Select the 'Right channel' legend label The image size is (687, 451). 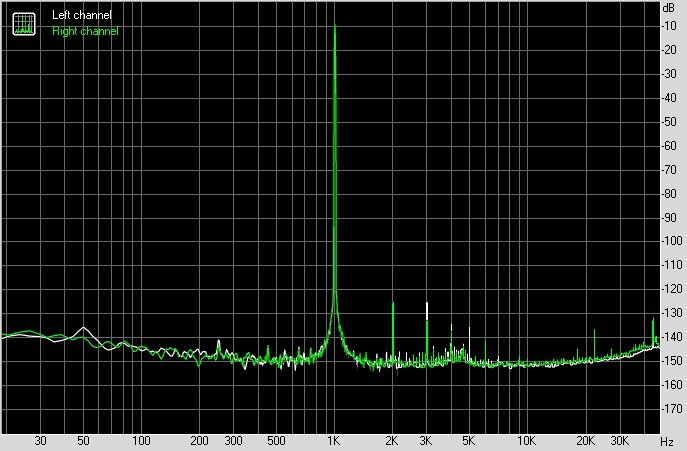point(85,31)
